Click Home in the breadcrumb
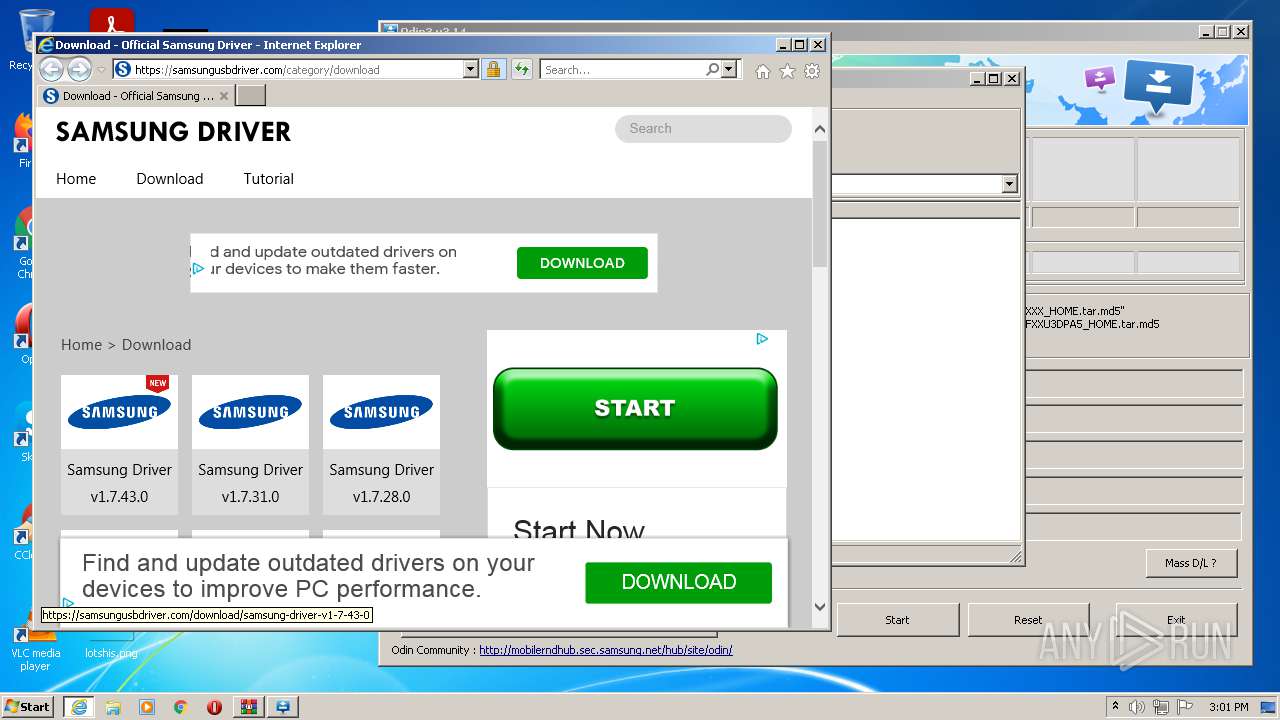The image size is (1280, 720). 81,345
